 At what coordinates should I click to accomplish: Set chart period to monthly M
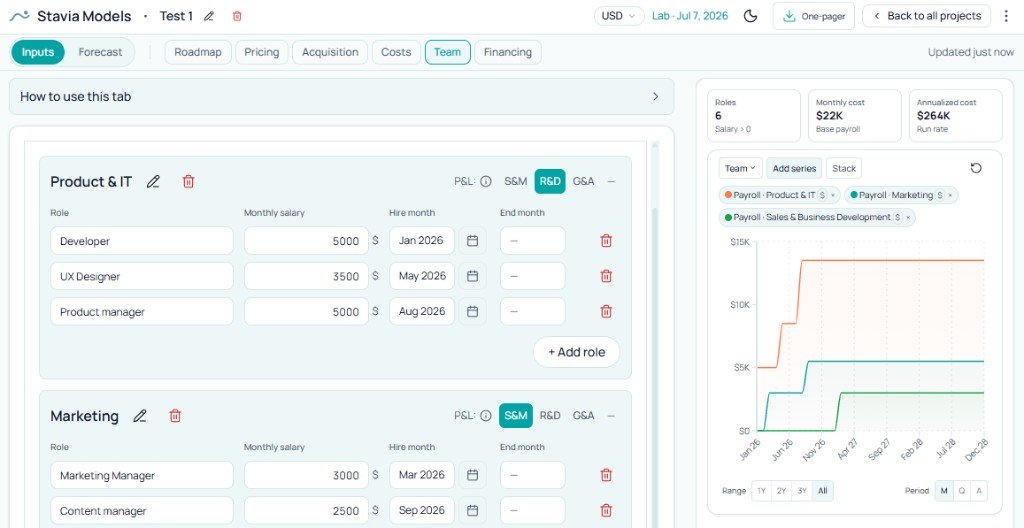(944, 491)
